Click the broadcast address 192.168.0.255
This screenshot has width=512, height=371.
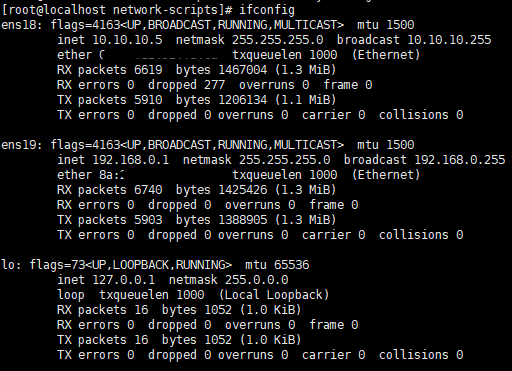[460, 160]
